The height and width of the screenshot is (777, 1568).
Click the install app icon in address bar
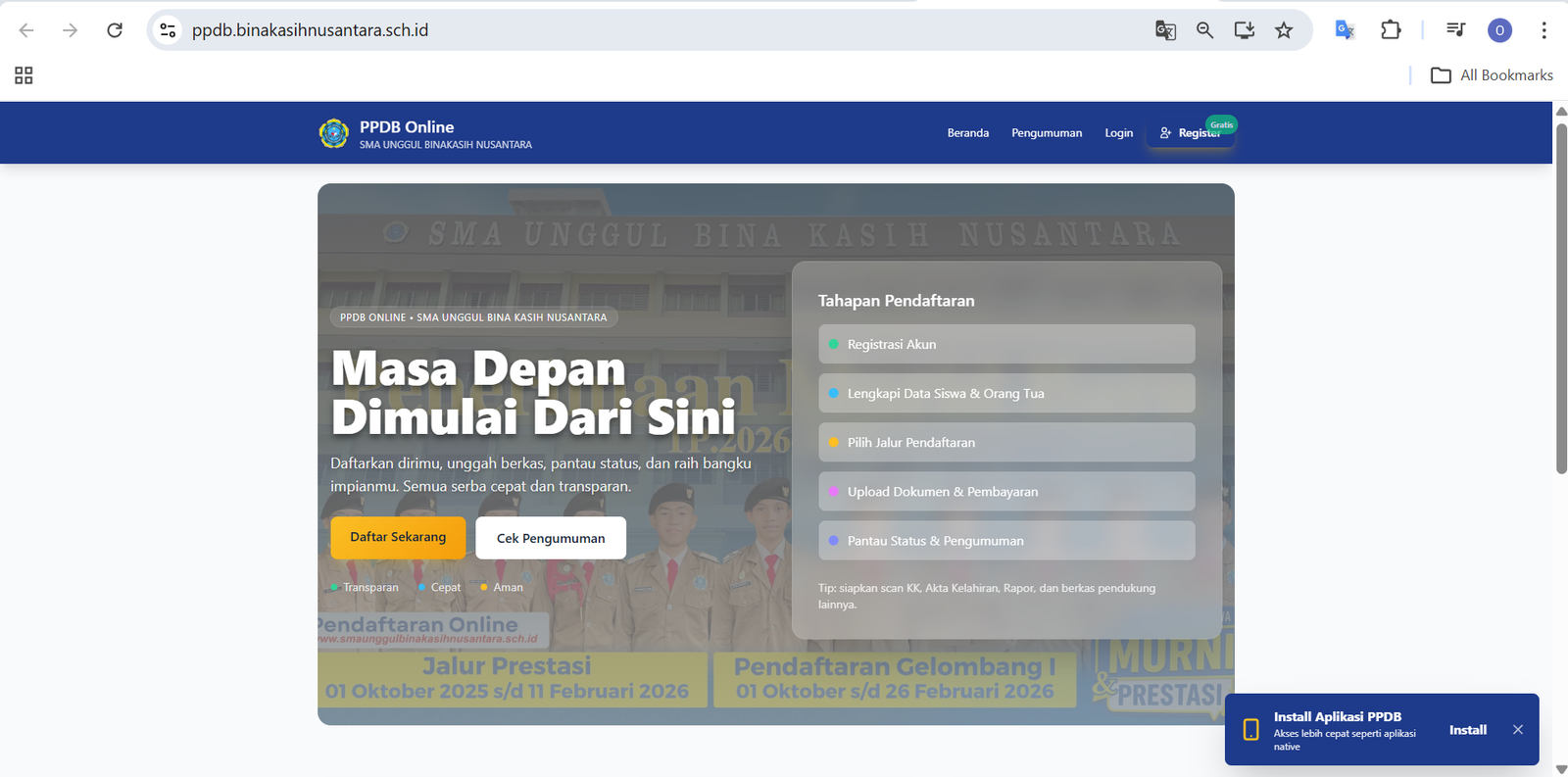pos(1245,30)
